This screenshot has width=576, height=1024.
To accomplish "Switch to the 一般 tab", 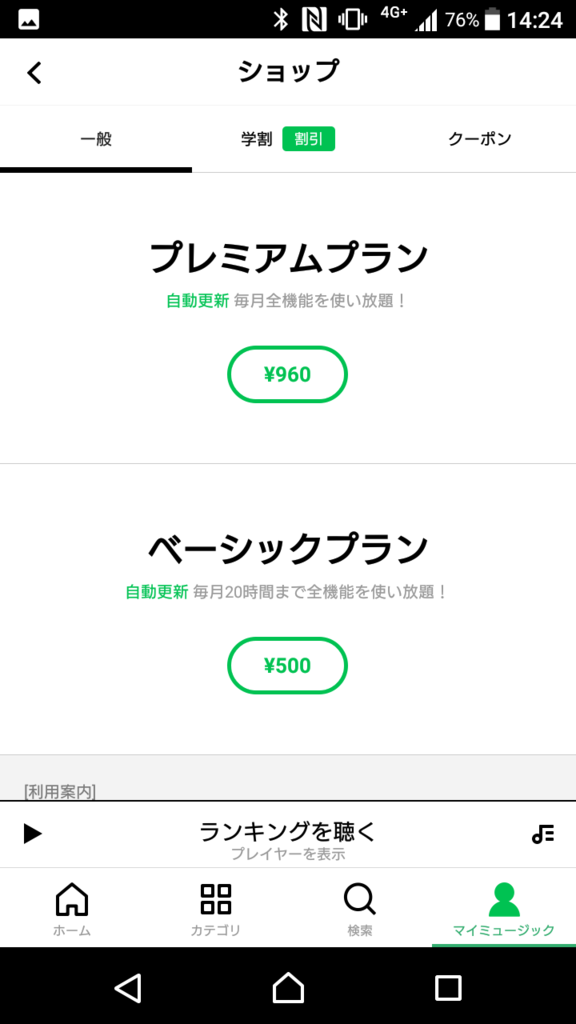I will [x=96, y=138].
